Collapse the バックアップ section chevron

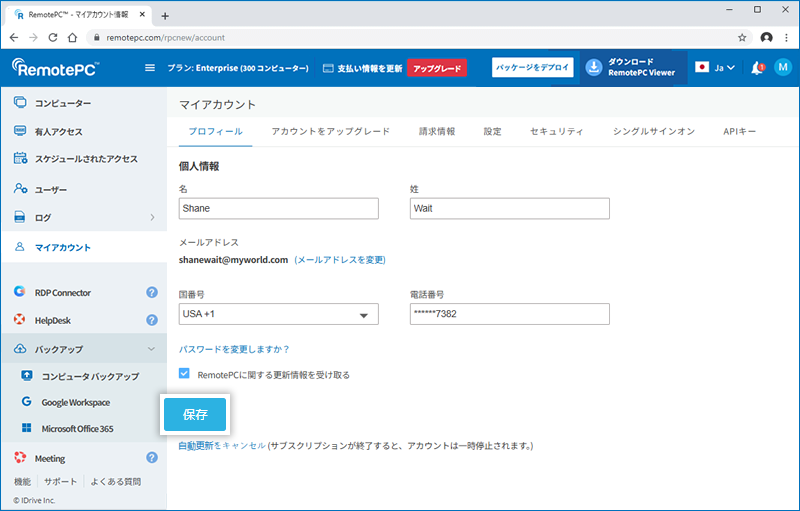click(151, 349)
